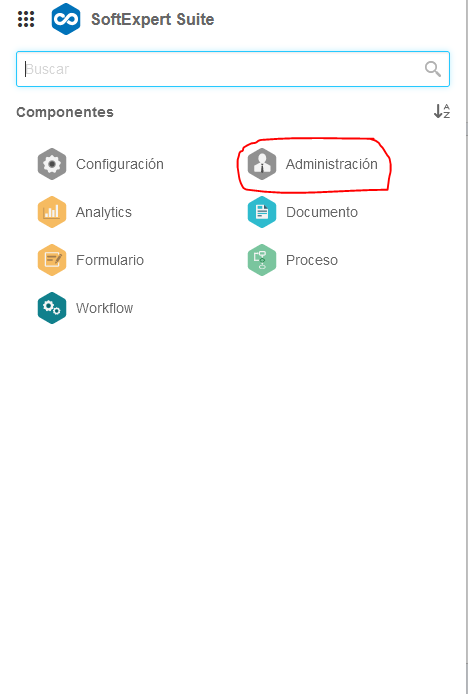Open the Formulario pencil form icon
Screen dimensions: 468x694
tap(52, 260)
